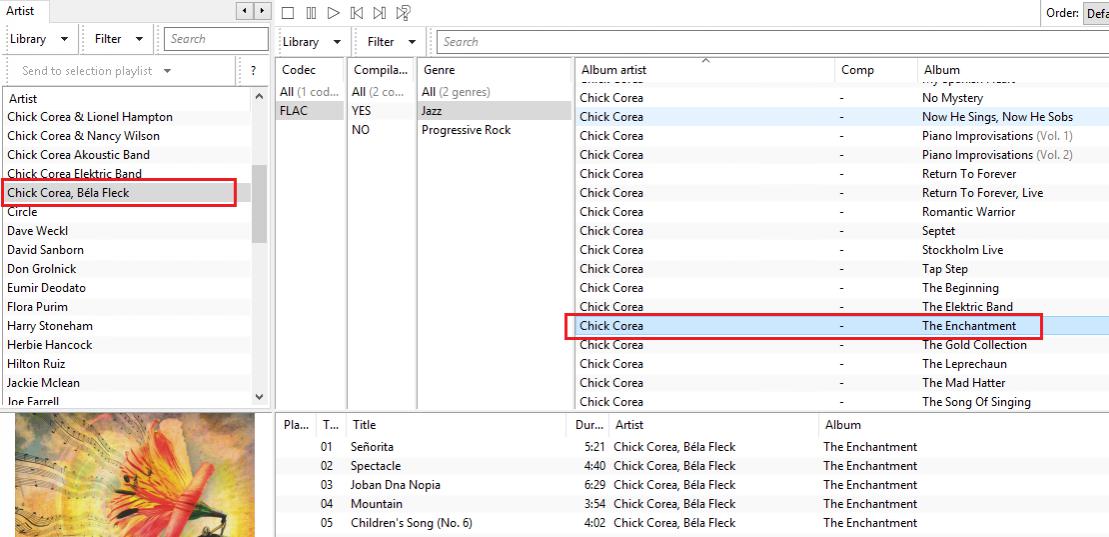Open the Order dropdown at top right
Viewport: 1109px width, 537px height.
(x=1095, y=13)
